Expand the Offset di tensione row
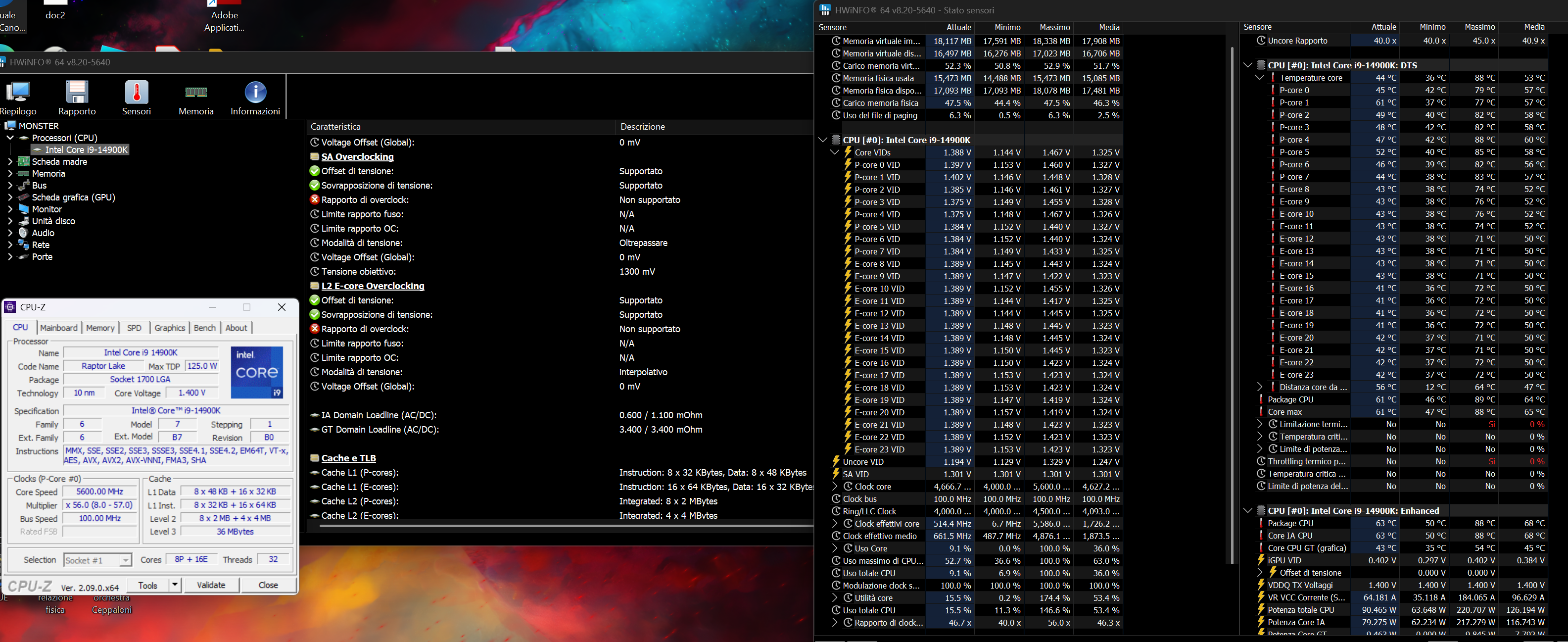The image size is (1568, 642). click(x=1260, y=573)
